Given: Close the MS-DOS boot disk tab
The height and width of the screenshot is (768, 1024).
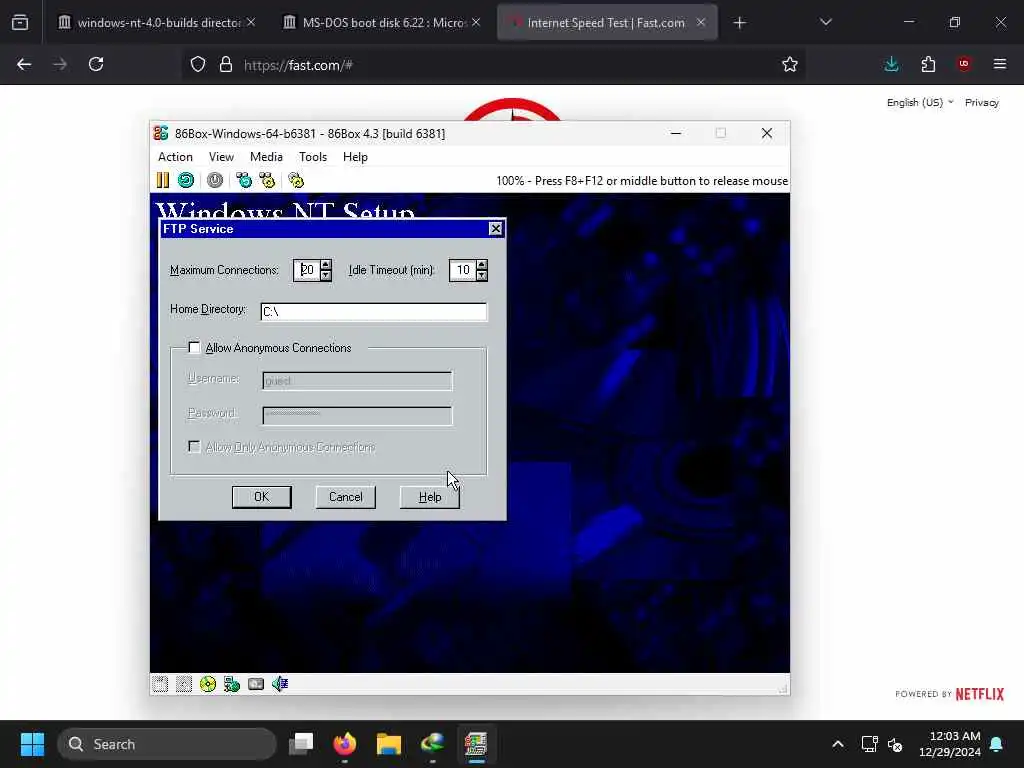Looking at the screenshot, I should pyautogui.click(x=476, y=22).
